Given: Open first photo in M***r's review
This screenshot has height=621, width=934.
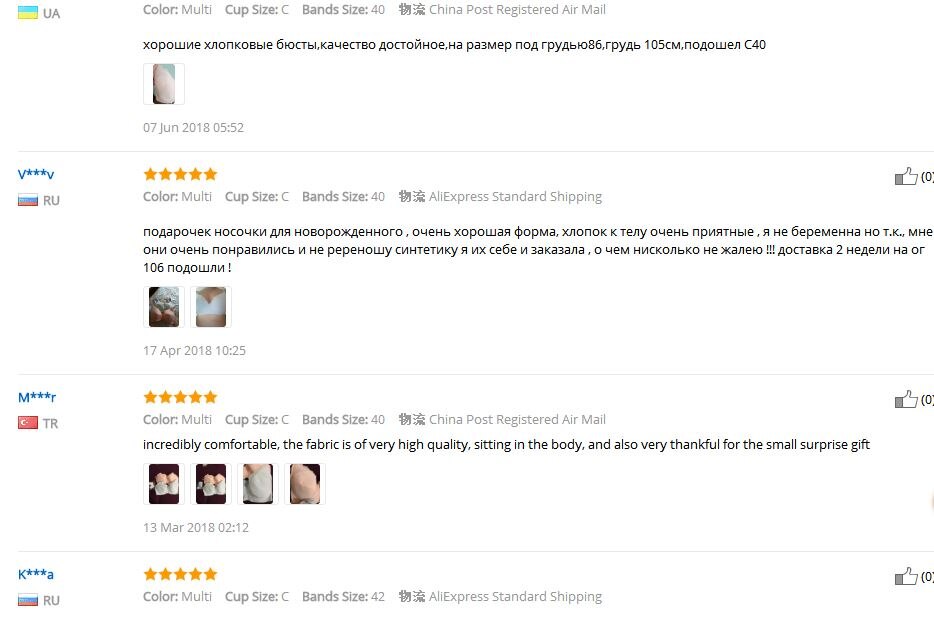Looking at the screenshot, I should (164, 484).
